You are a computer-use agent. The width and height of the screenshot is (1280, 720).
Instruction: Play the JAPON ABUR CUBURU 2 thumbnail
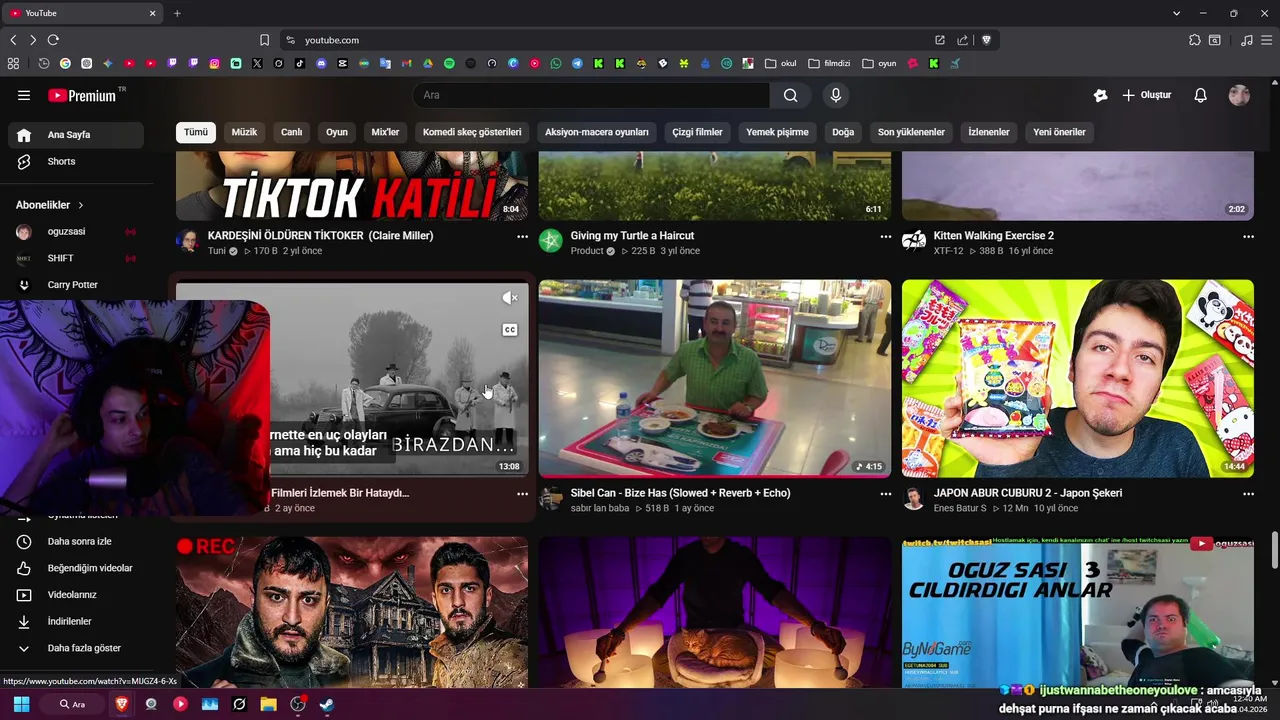(1077, 378)
